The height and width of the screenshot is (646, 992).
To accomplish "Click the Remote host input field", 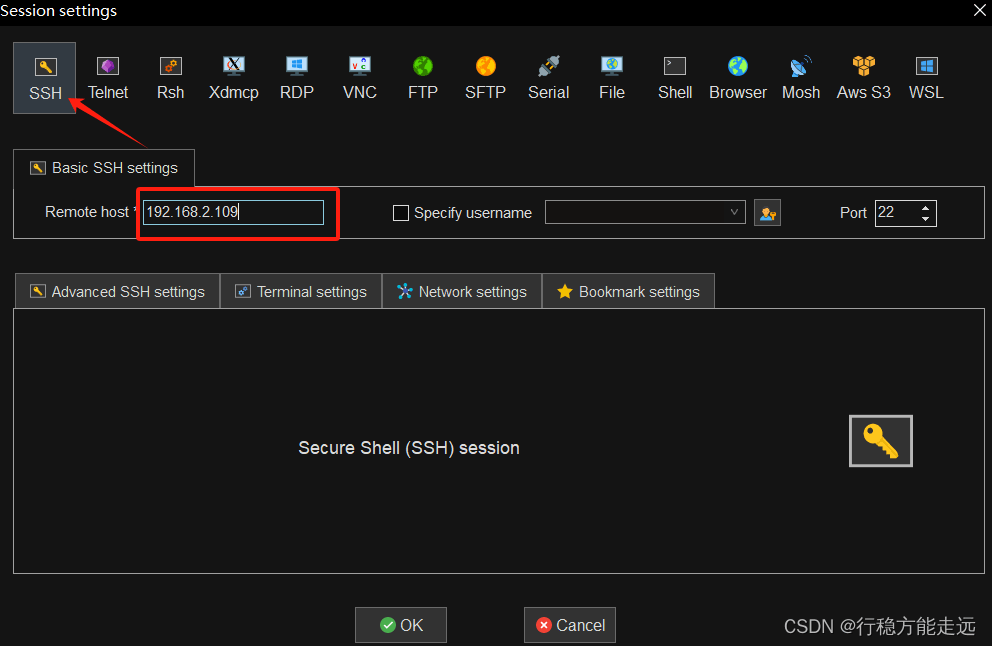I will coord(233,212).
